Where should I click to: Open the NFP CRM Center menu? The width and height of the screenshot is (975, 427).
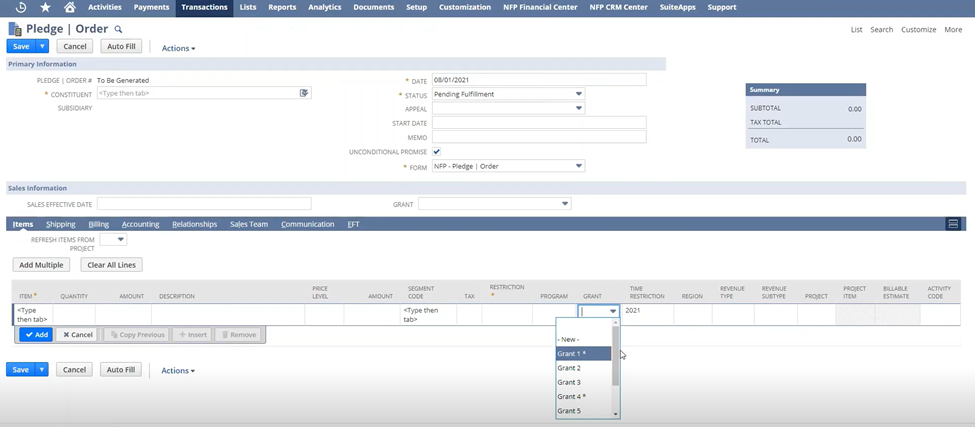pyautogui.click(x=618, y=7)
